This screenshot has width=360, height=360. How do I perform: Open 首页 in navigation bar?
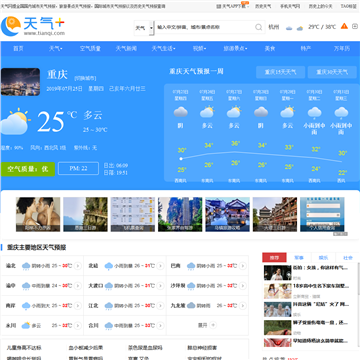pyautogui.click(x=18, y=49)
